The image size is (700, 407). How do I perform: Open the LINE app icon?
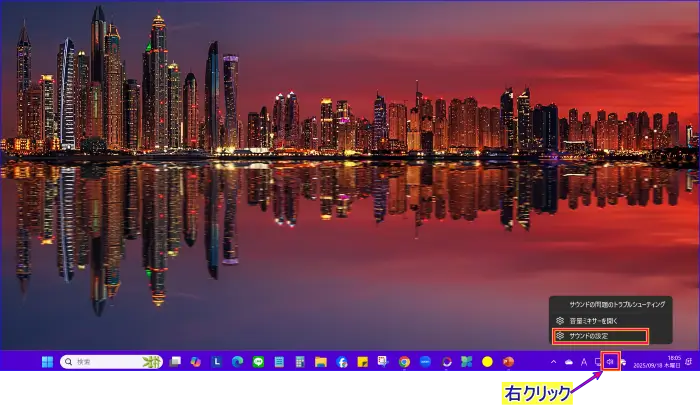[x=259, y=362]
